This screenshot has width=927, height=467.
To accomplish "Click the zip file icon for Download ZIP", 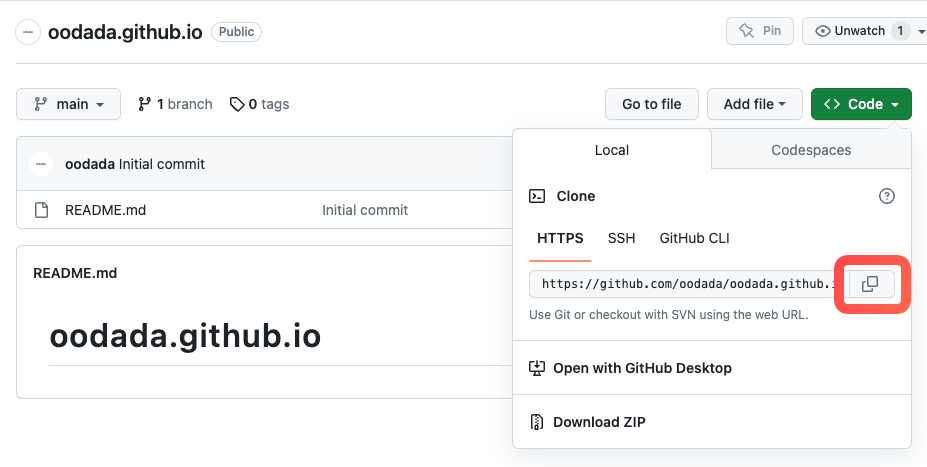I will [536, 422].
